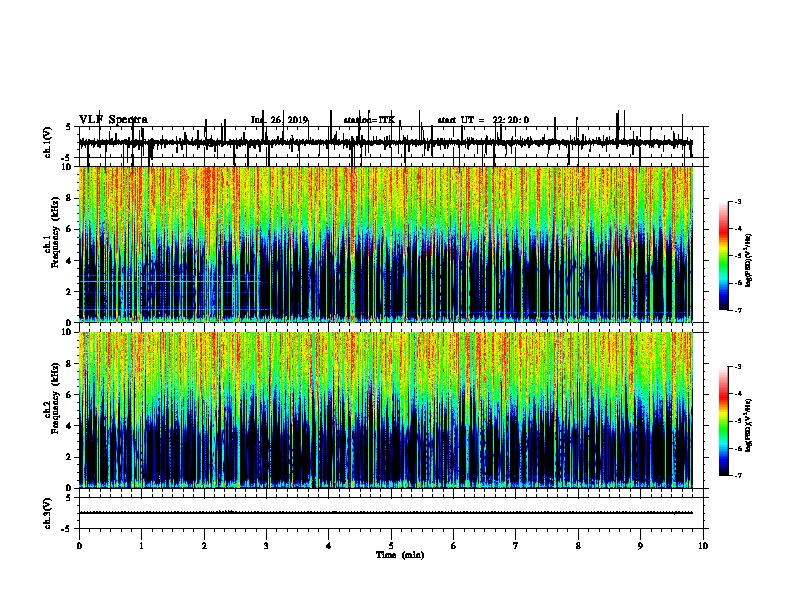Click the "6" kHz tick on ch.1 spectrogram
792x612 pixels.
[70, 229]
